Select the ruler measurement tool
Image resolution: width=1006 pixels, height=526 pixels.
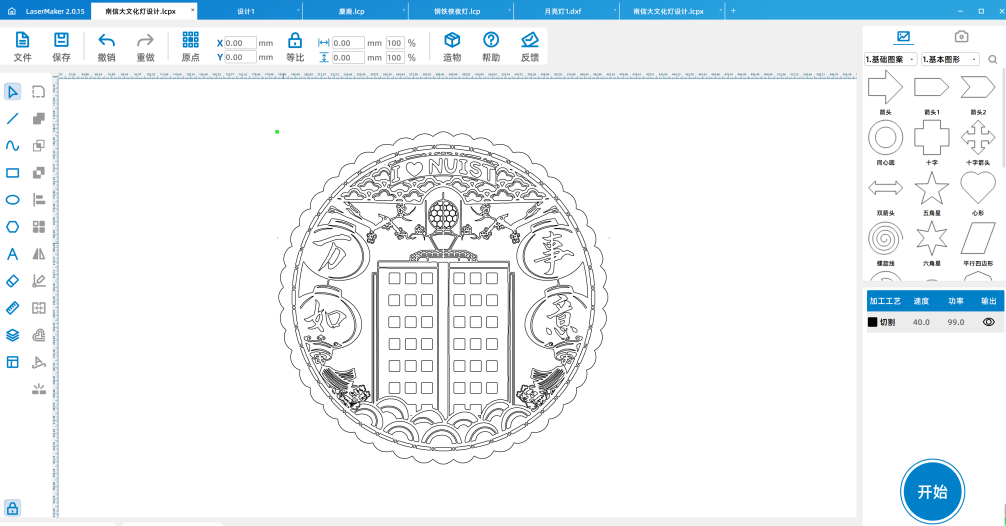click(13, 308)
